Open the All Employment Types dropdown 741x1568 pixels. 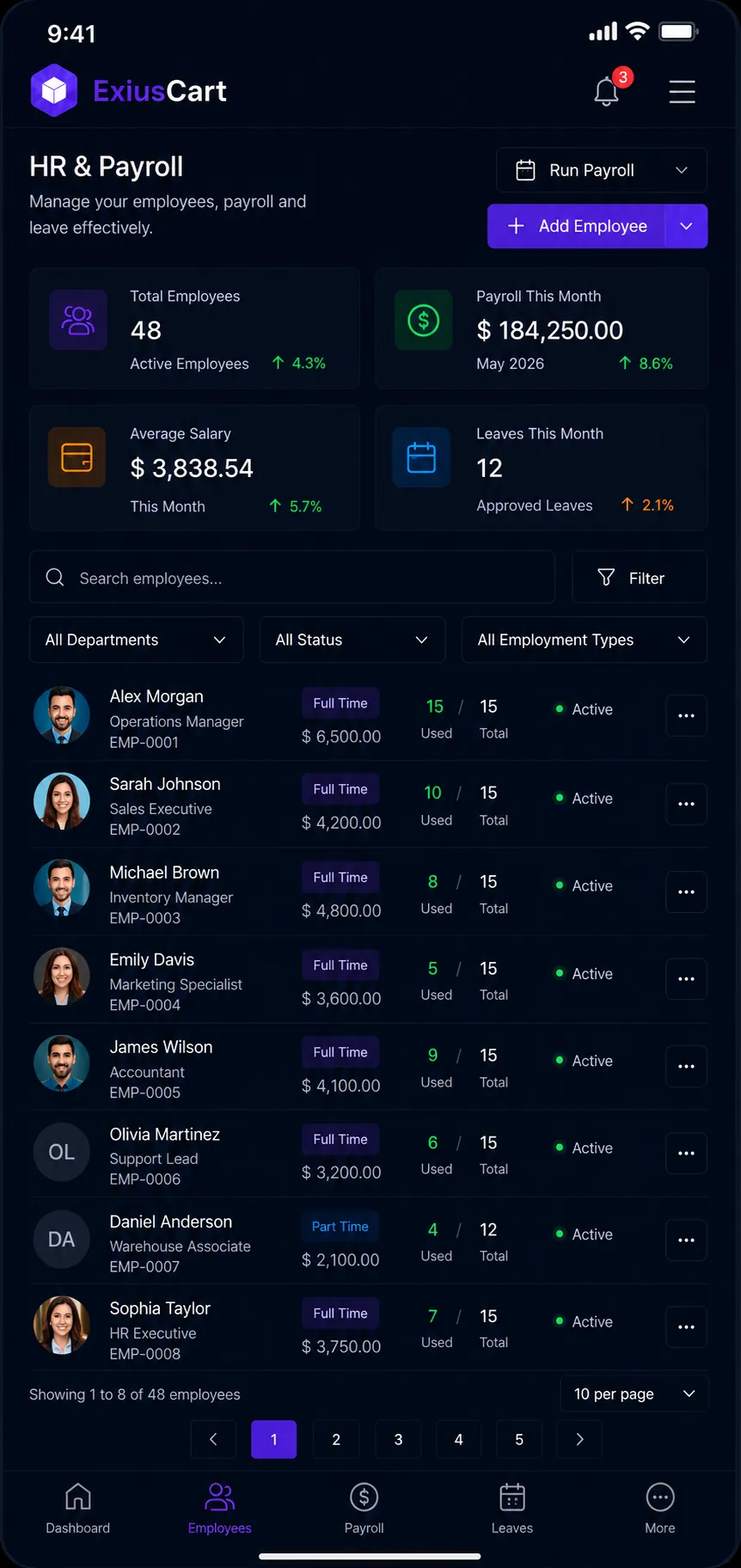click(585, 640)
